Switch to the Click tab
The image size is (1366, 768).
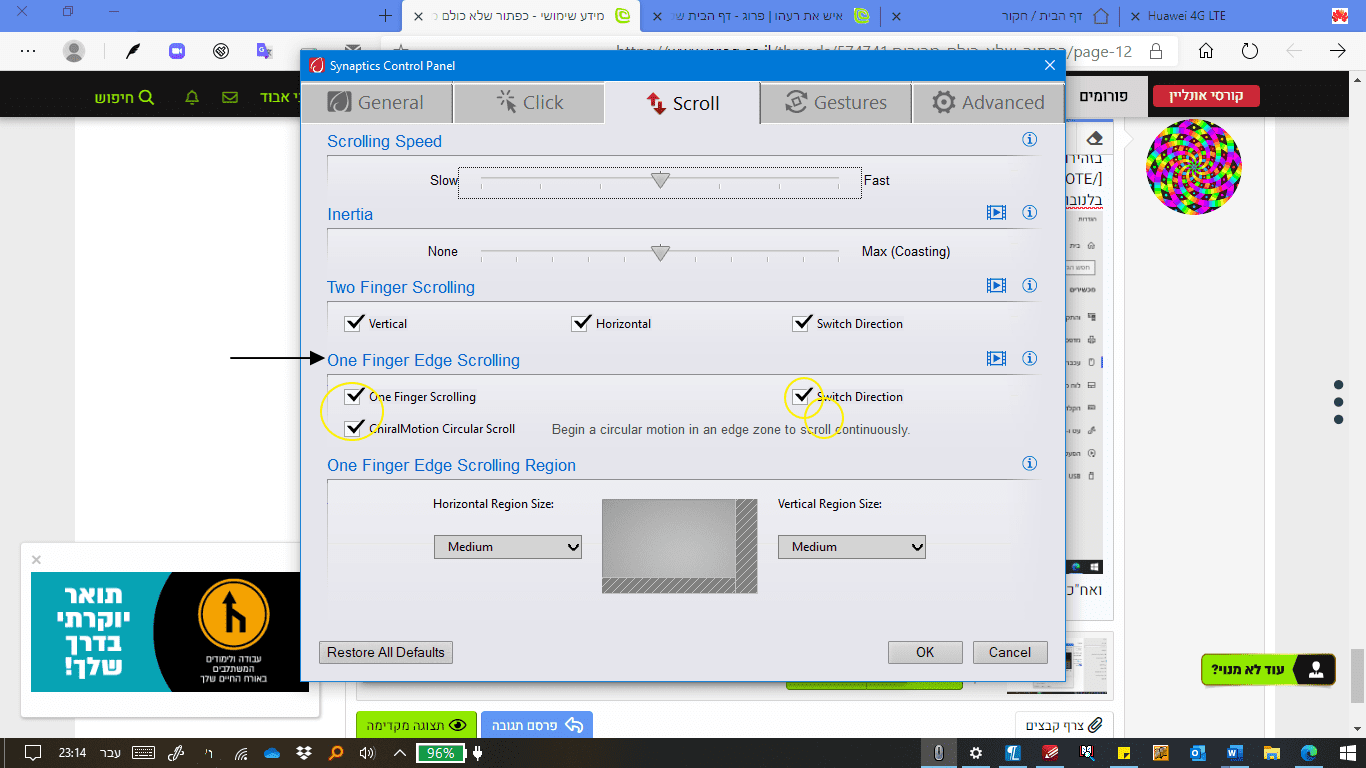pos(529,102)
